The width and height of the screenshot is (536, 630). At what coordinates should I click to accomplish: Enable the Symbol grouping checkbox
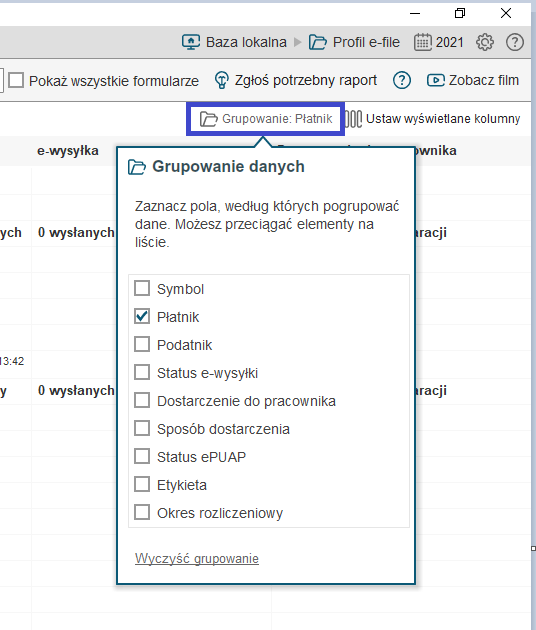142,288
